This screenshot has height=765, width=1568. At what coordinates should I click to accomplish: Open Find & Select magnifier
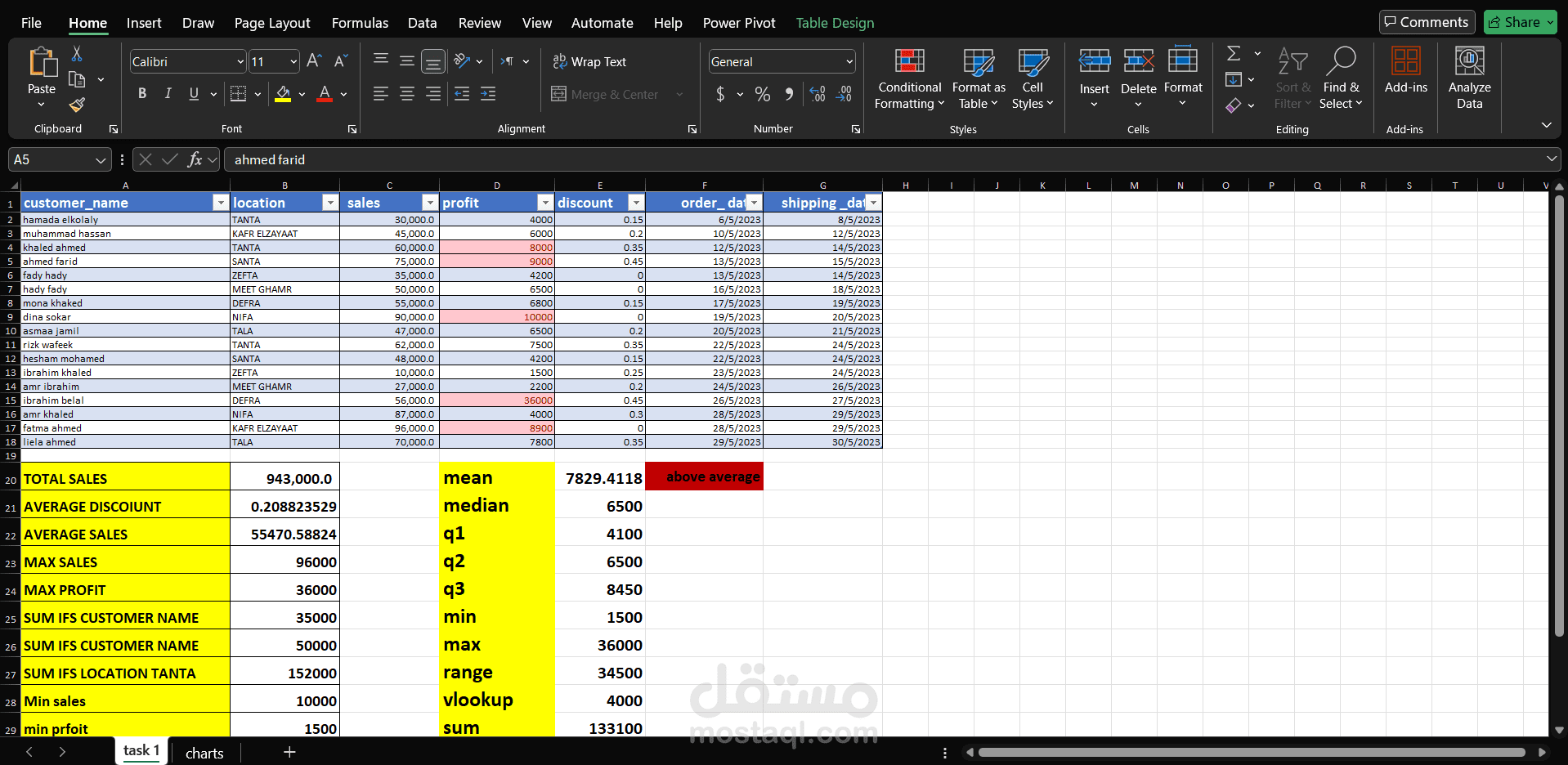click(x=1341, y=79)
